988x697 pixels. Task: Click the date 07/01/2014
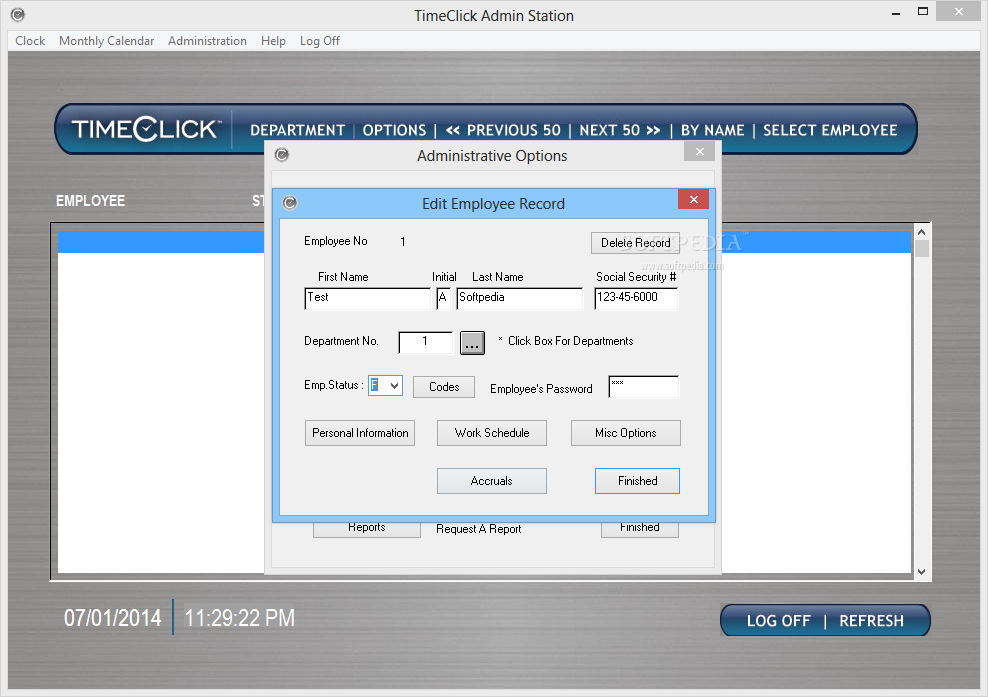click(113, 618)
